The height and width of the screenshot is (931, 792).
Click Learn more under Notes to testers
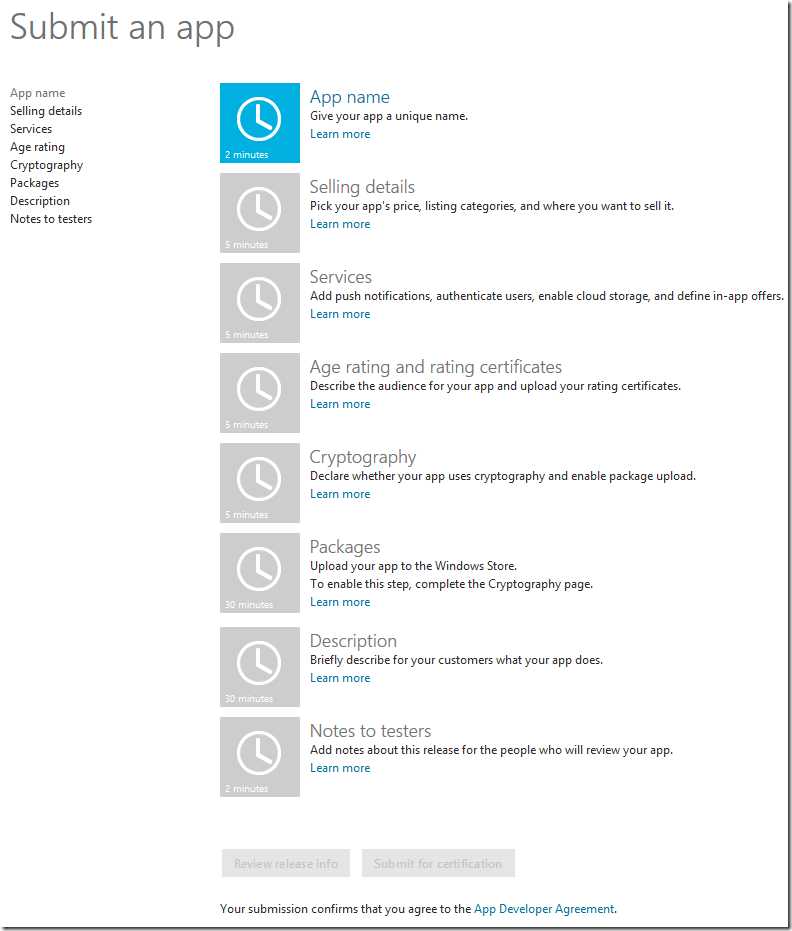[x=340, y=768]
